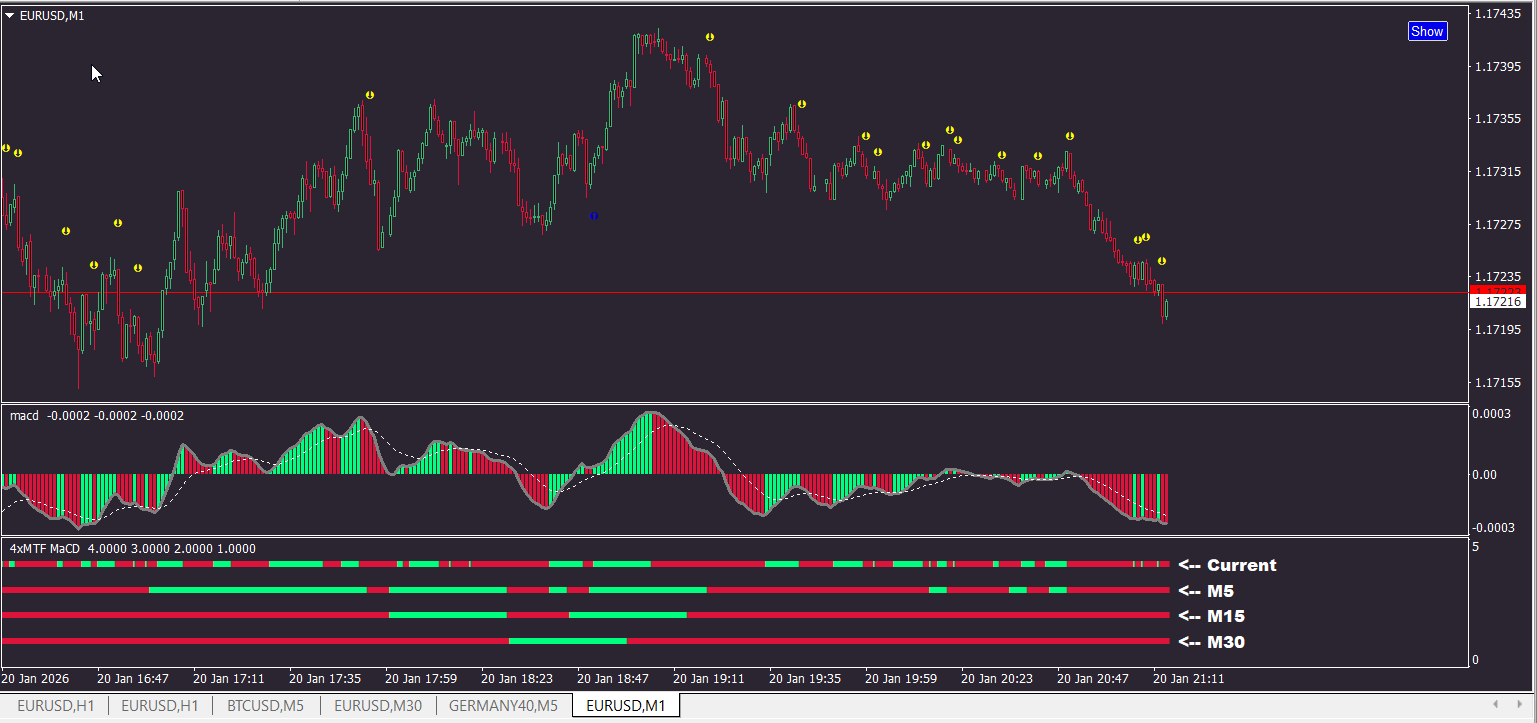Click the left chart-tabs scroll arrow
Viewport: 1537px width, 723px height.
coord(1494,705)
